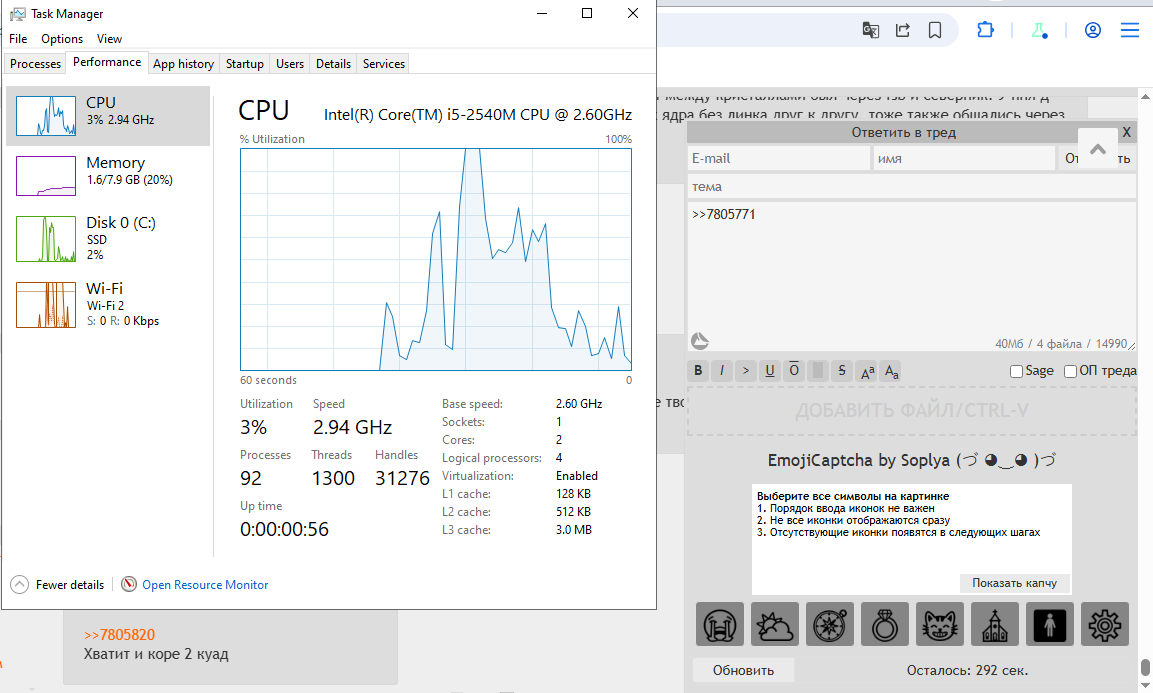Apply bold formatting in reply form
Viewport: 1153px width, 693px height.
(698, 371)
